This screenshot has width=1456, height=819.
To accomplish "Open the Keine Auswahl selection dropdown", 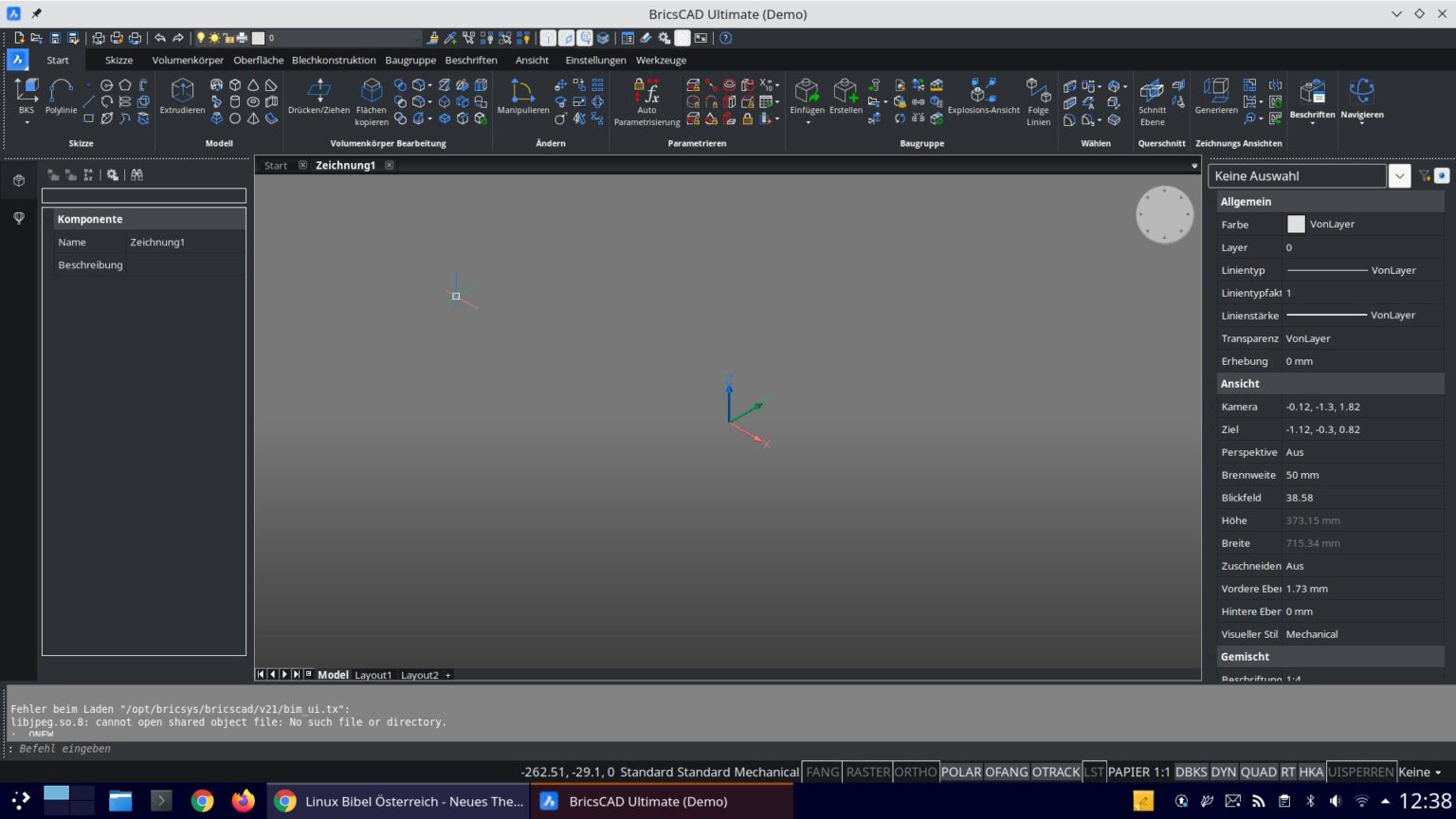I will (x=1400, y=175).
